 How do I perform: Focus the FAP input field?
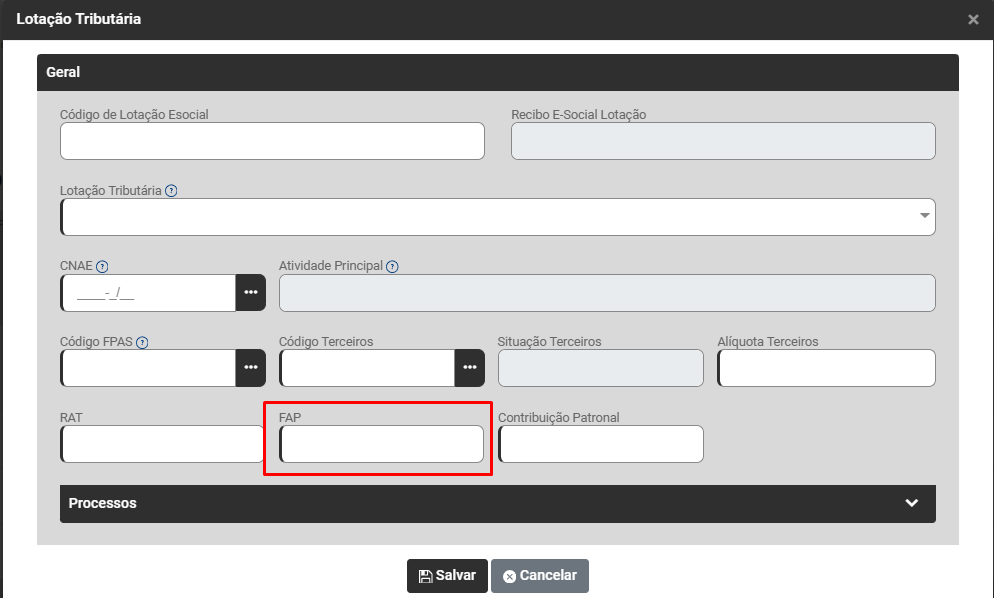click(x=382, y=444)
